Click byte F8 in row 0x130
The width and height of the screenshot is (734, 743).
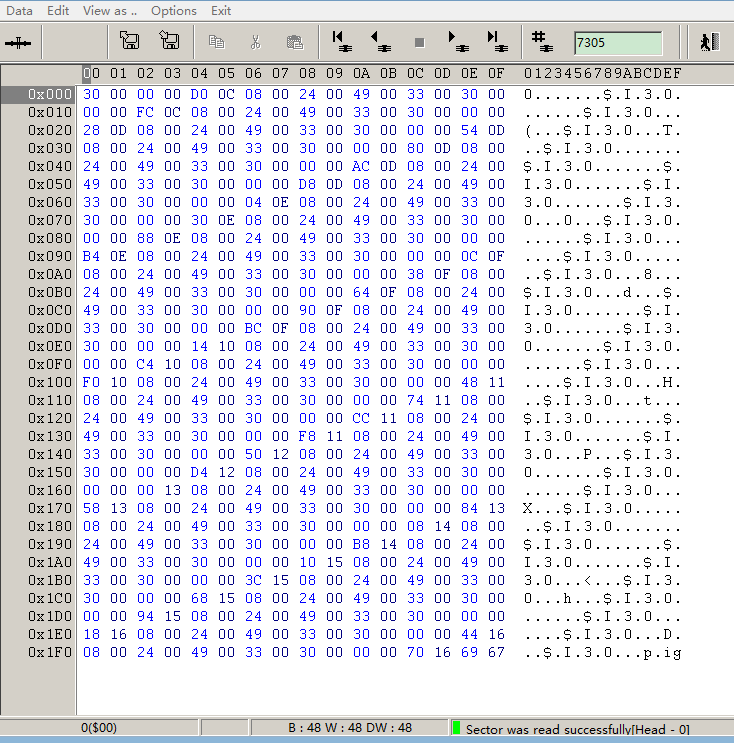click(x=307, y=436)
